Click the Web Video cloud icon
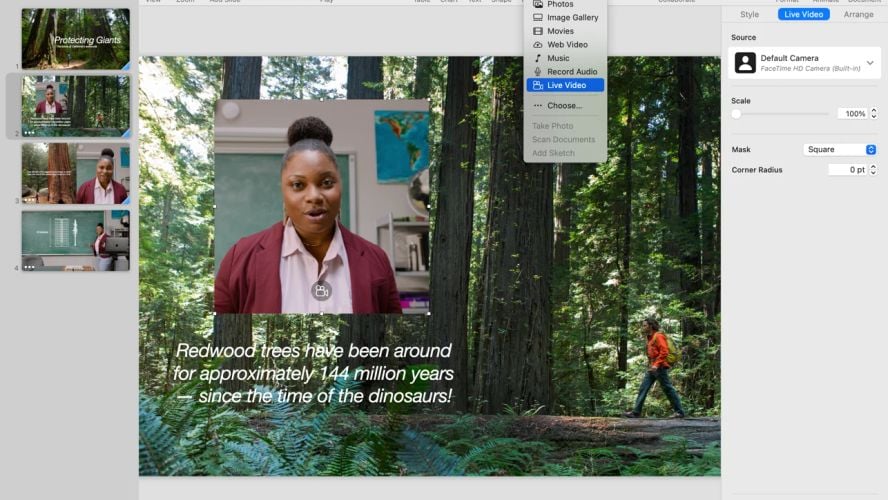The width and height of the screenshot is (888, 500). [537, 45]
